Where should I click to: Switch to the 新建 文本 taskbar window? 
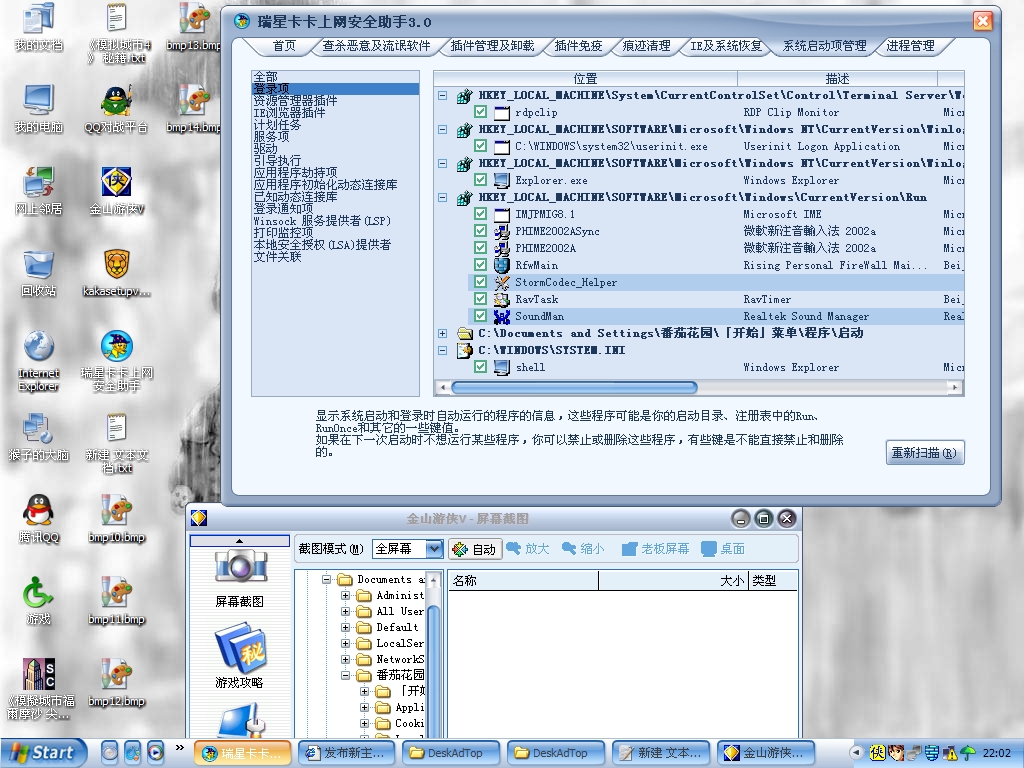(x=661, y=753)
